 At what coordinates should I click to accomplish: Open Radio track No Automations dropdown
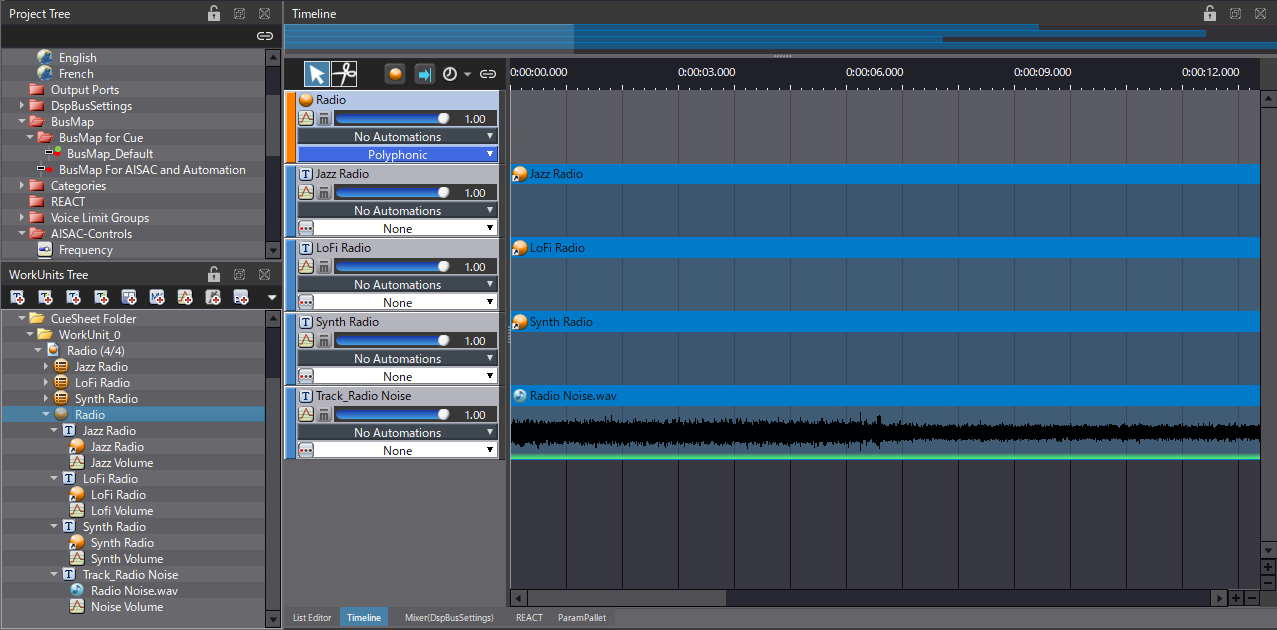pyautogui.click(x=398, y=137)
